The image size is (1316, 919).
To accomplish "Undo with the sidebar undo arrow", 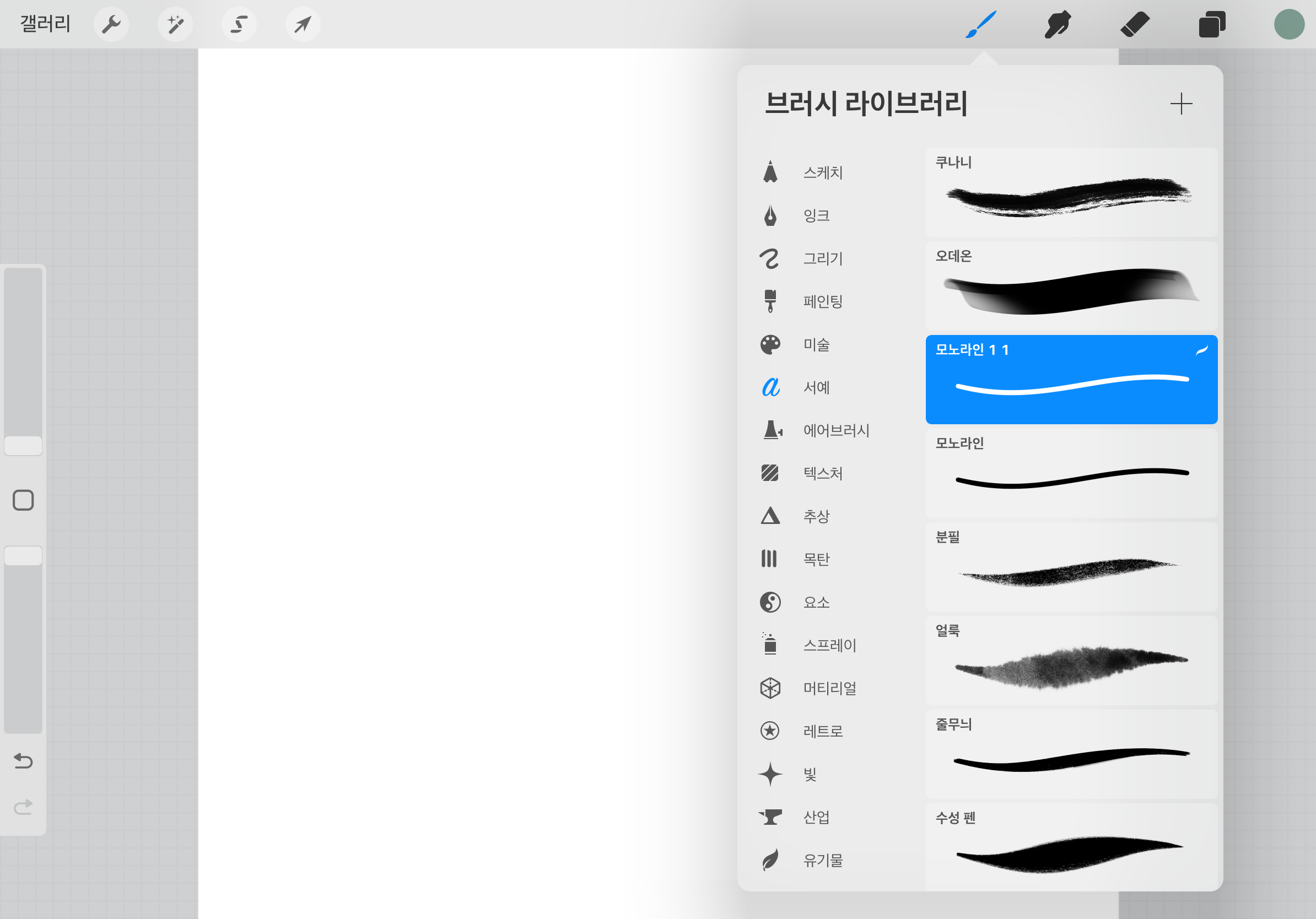I will [x=23, y=761].
